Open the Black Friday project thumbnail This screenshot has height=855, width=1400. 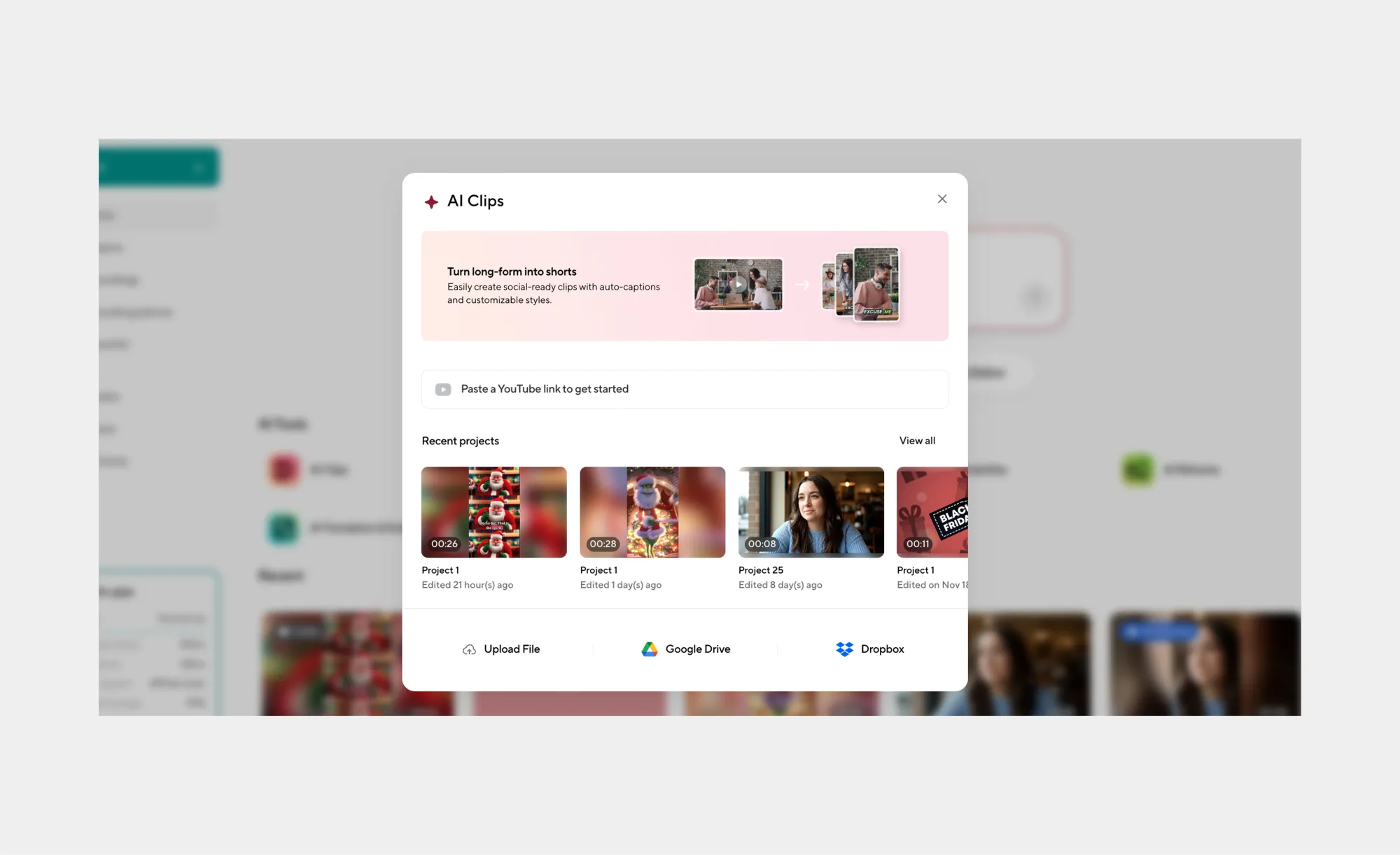[932, 512]
